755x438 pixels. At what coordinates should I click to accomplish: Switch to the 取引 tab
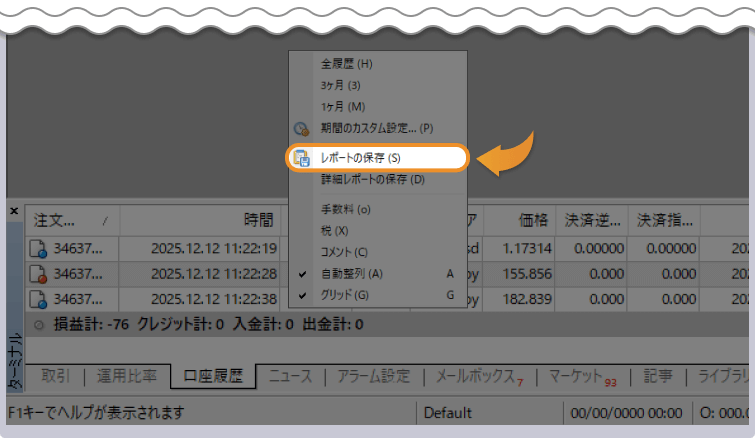point(55,376)
